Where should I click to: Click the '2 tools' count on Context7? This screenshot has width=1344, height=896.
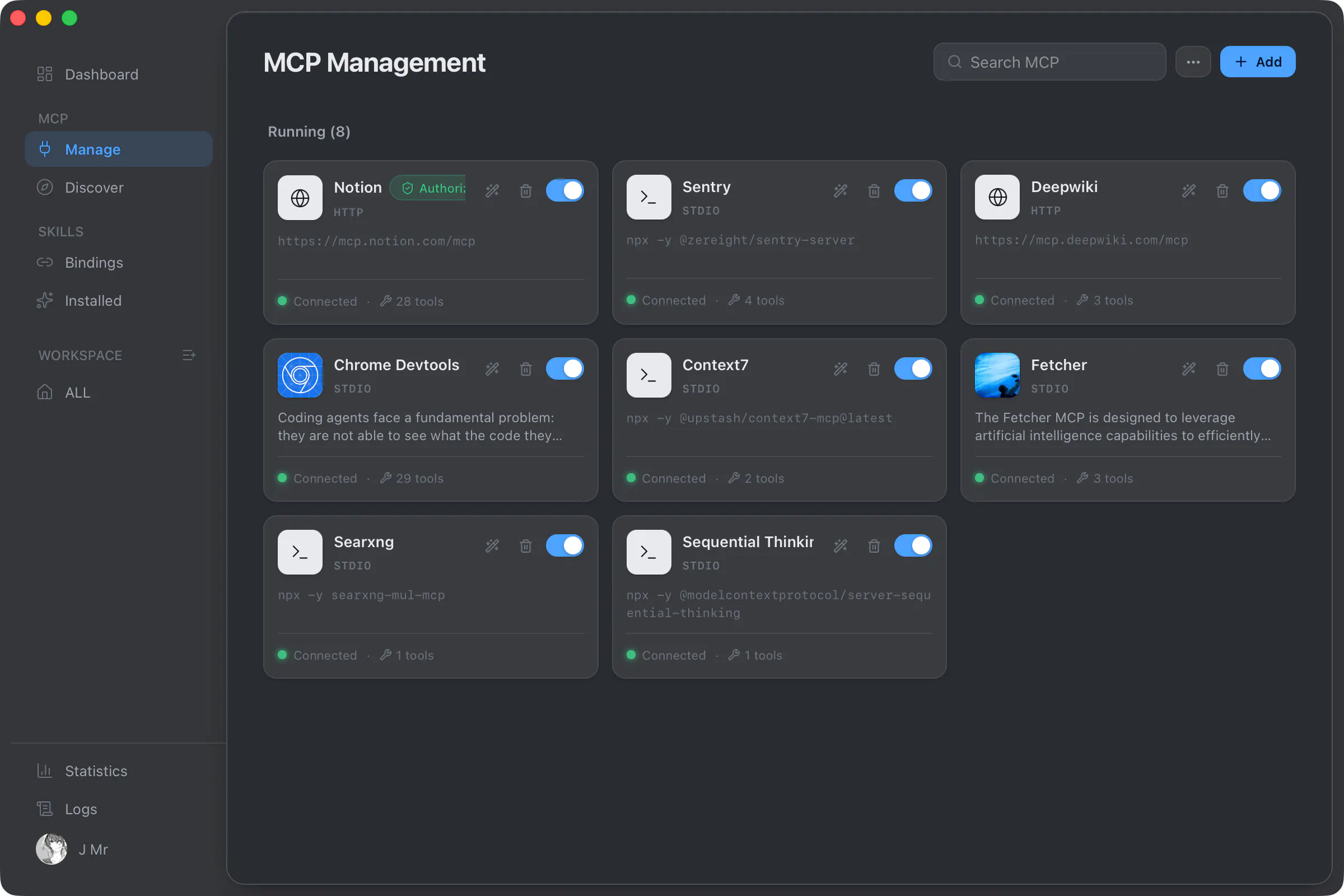757,478
